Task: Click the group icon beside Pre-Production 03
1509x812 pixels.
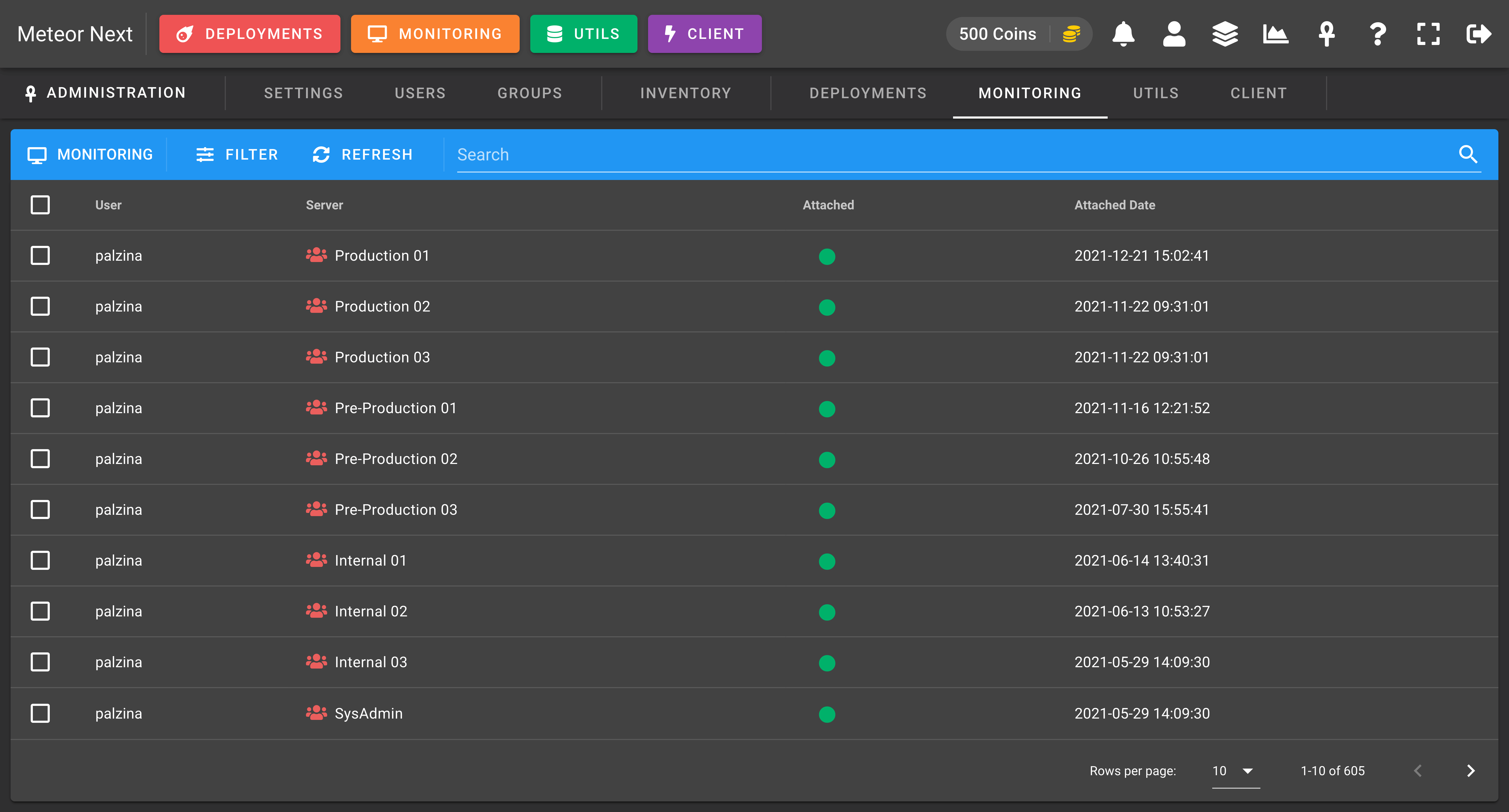Action: 316,509
